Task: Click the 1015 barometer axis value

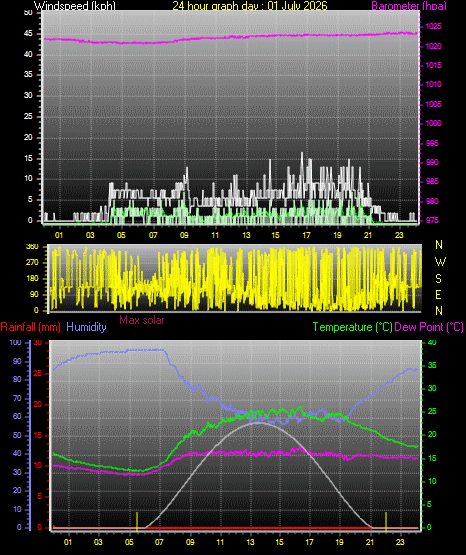Action: [433, 65]
